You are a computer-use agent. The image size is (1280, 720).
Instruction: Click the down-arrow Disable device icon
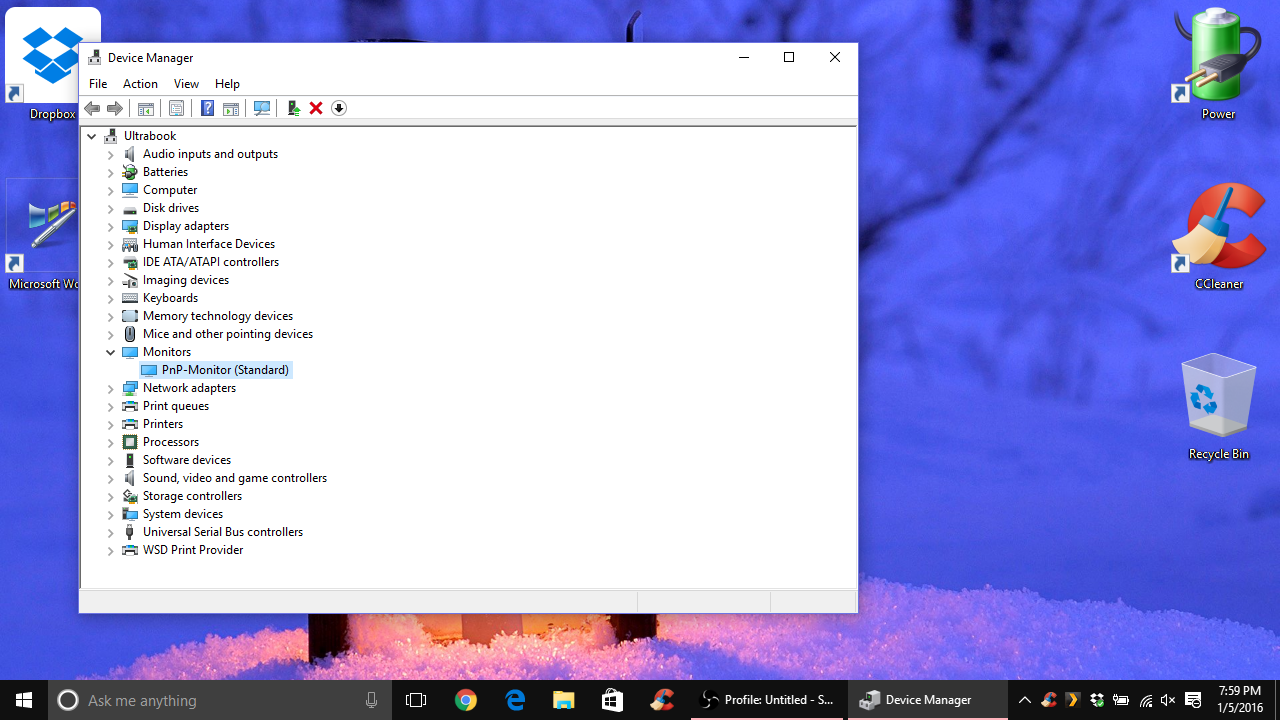[339, 108]
